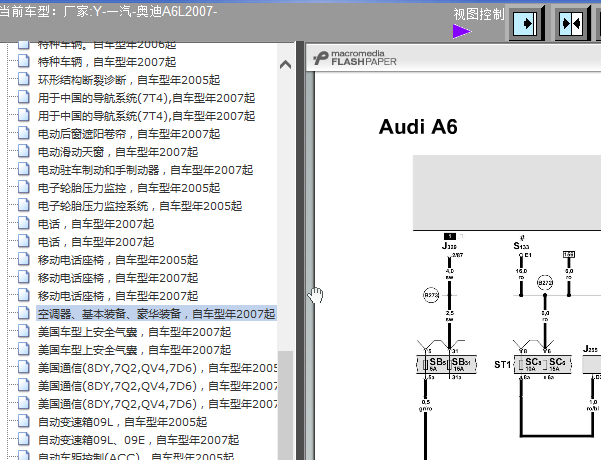Image resolution: width=601 pixels, height=460 pixels.
Task: Click the 当前车型 vehicle model header text
Action: (x=108, y=12)
